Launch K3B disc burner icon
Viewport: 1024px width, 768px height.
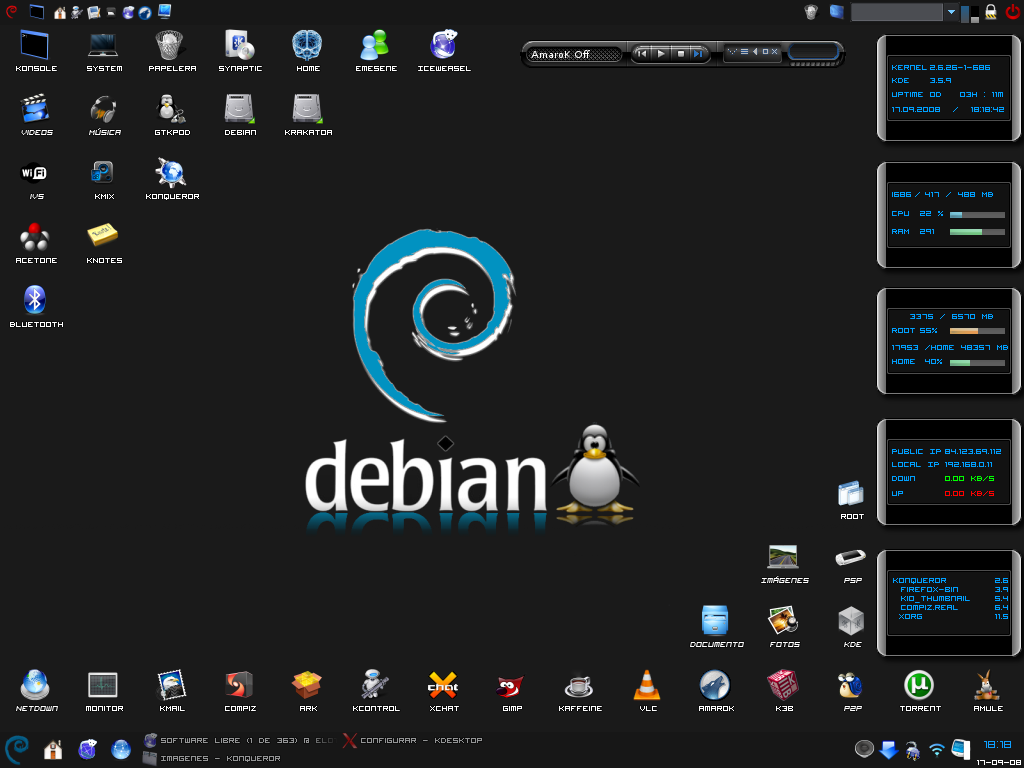click(x=783, y=685)
